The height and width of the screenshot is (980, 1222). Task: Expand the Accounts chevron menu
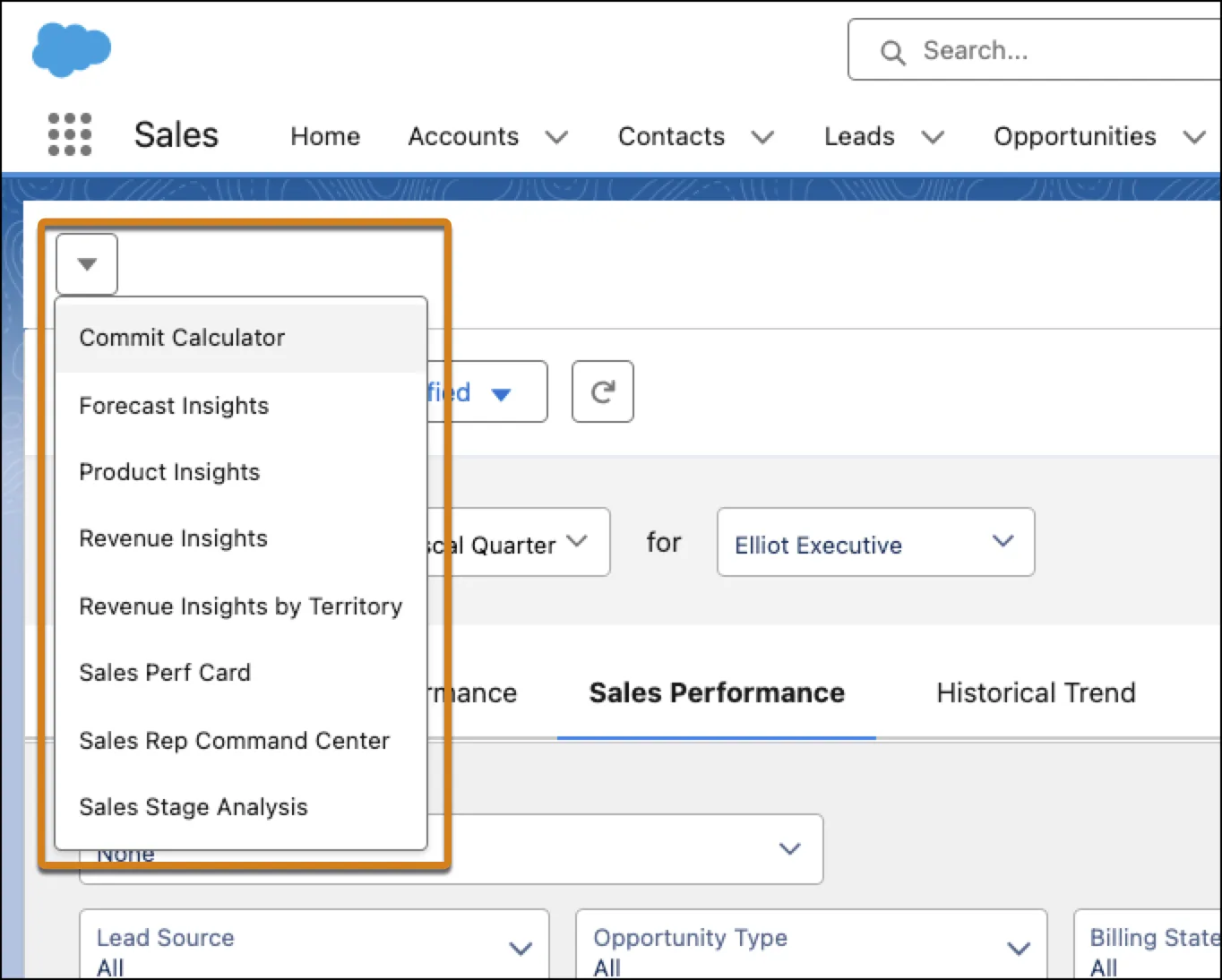(557, 137)
